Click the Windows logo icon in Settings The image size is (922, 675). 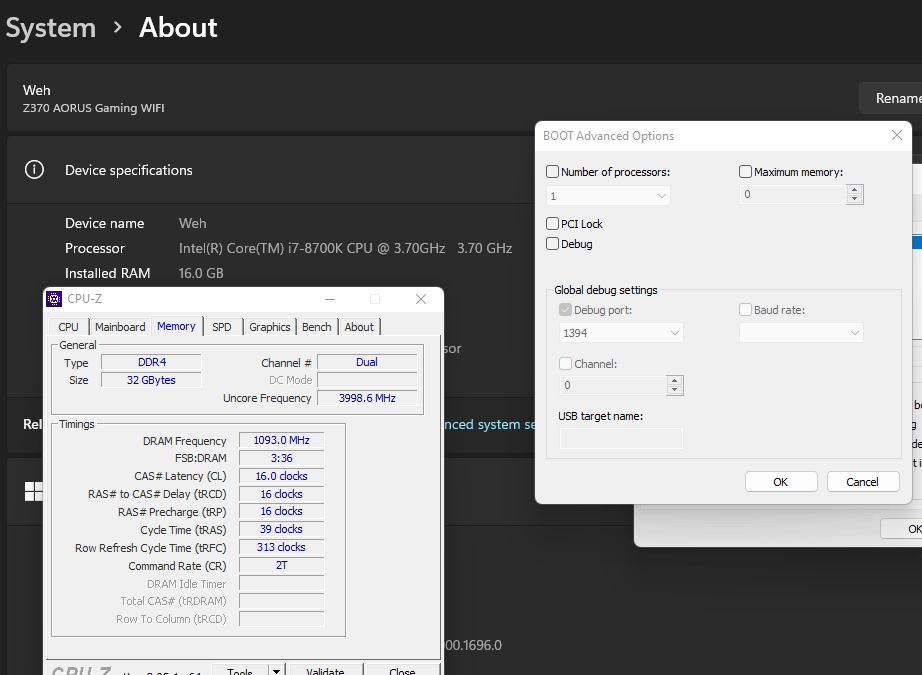34,492
